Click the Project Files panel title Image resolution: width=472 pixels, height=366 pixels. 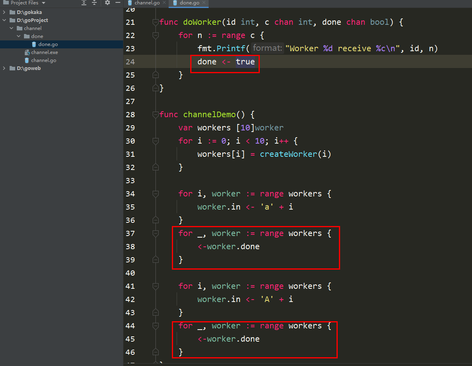[25, 3]
